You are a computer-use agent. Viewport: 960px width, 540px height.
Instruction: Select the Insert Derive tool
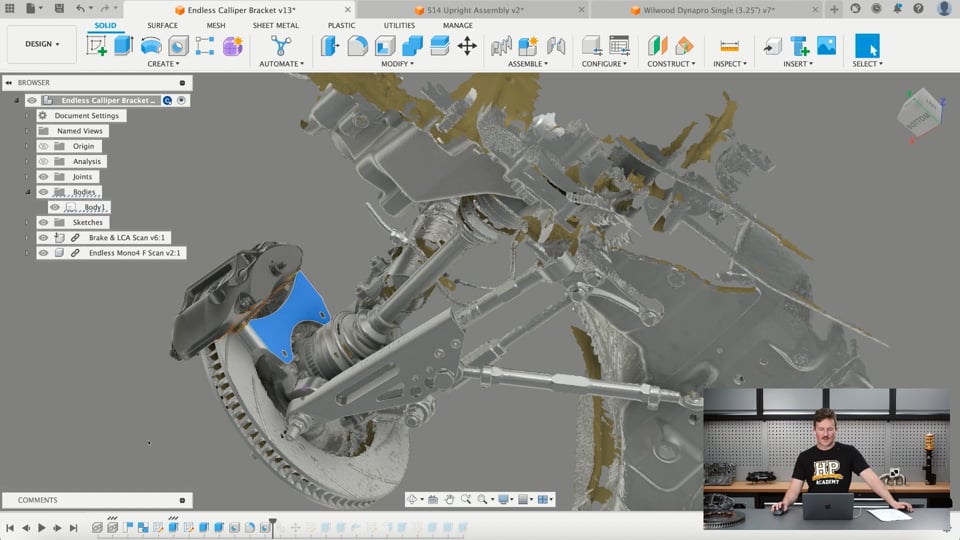773,46
